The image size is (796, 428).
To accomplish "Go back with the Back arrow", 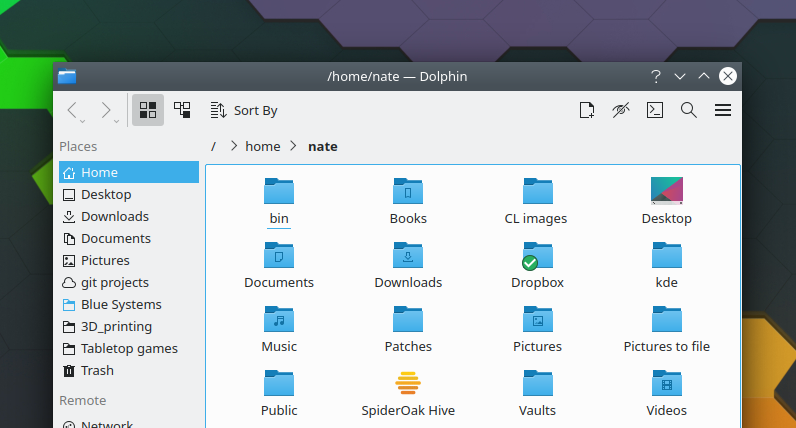I will (72, 109).
